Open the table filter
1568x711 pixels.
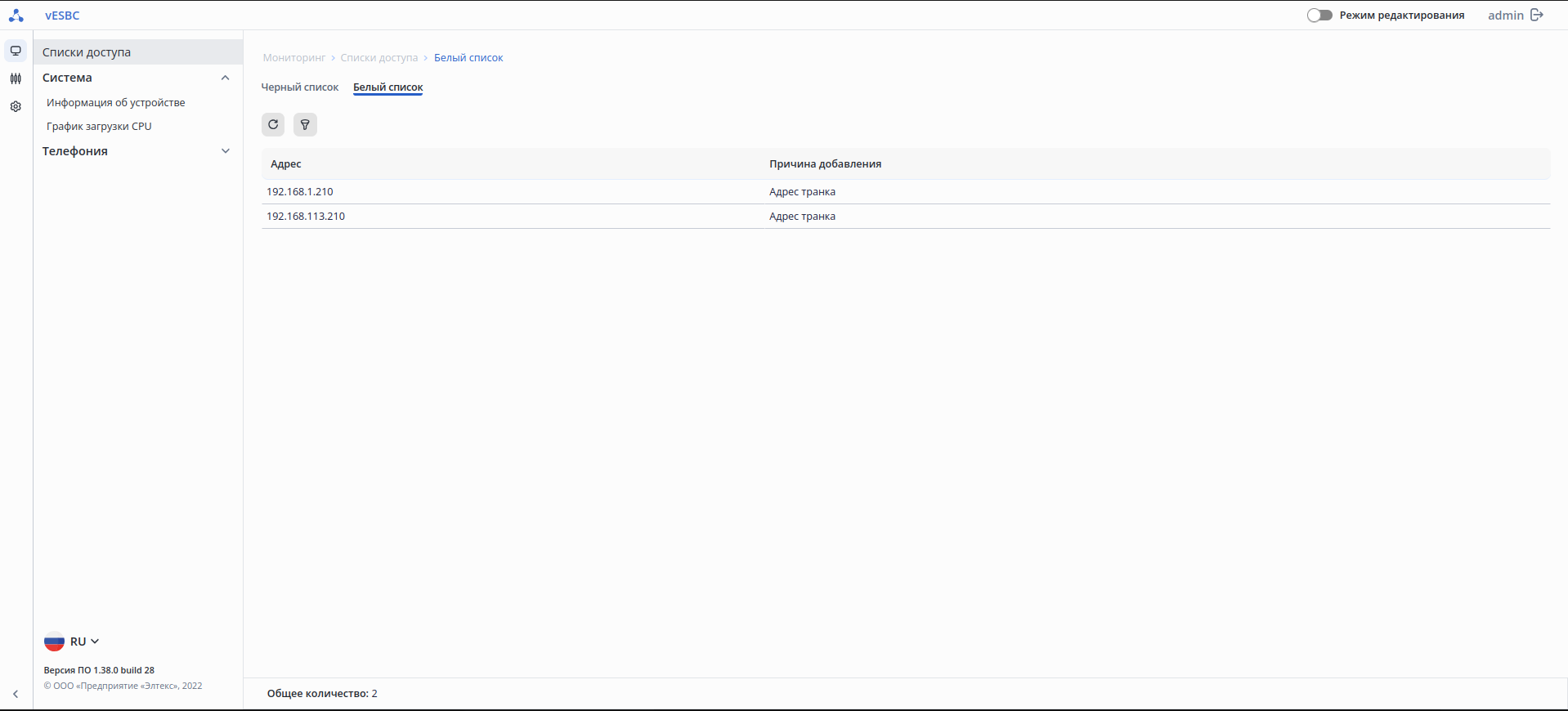point(305,124)
